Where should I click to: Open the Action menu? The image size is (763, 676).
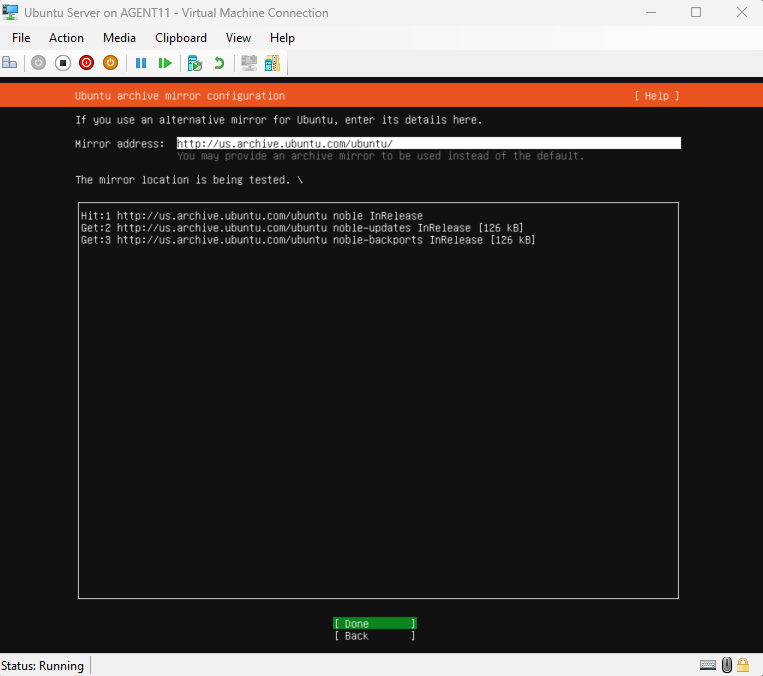[67, 38]
